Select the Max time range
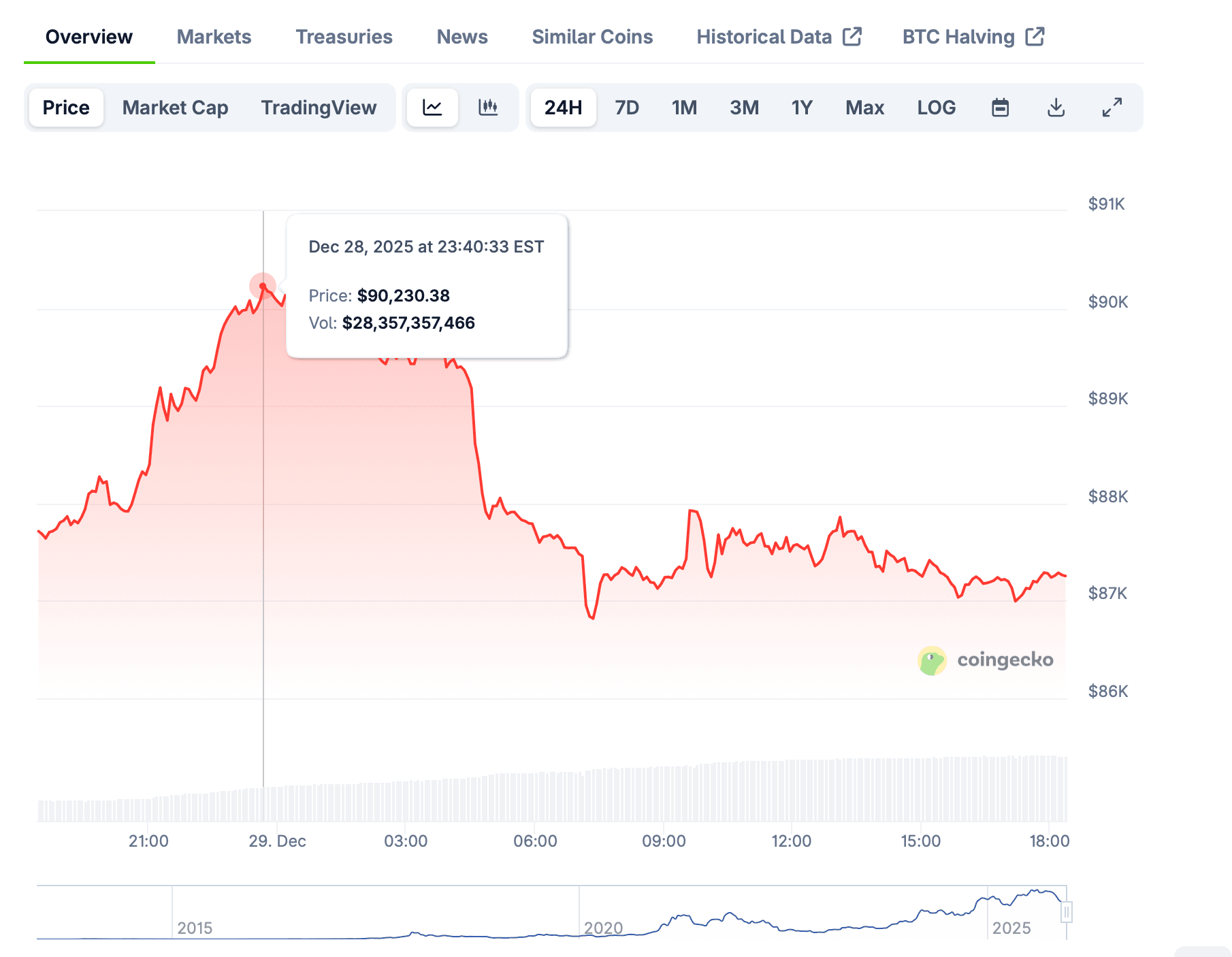 coord(864,108)
